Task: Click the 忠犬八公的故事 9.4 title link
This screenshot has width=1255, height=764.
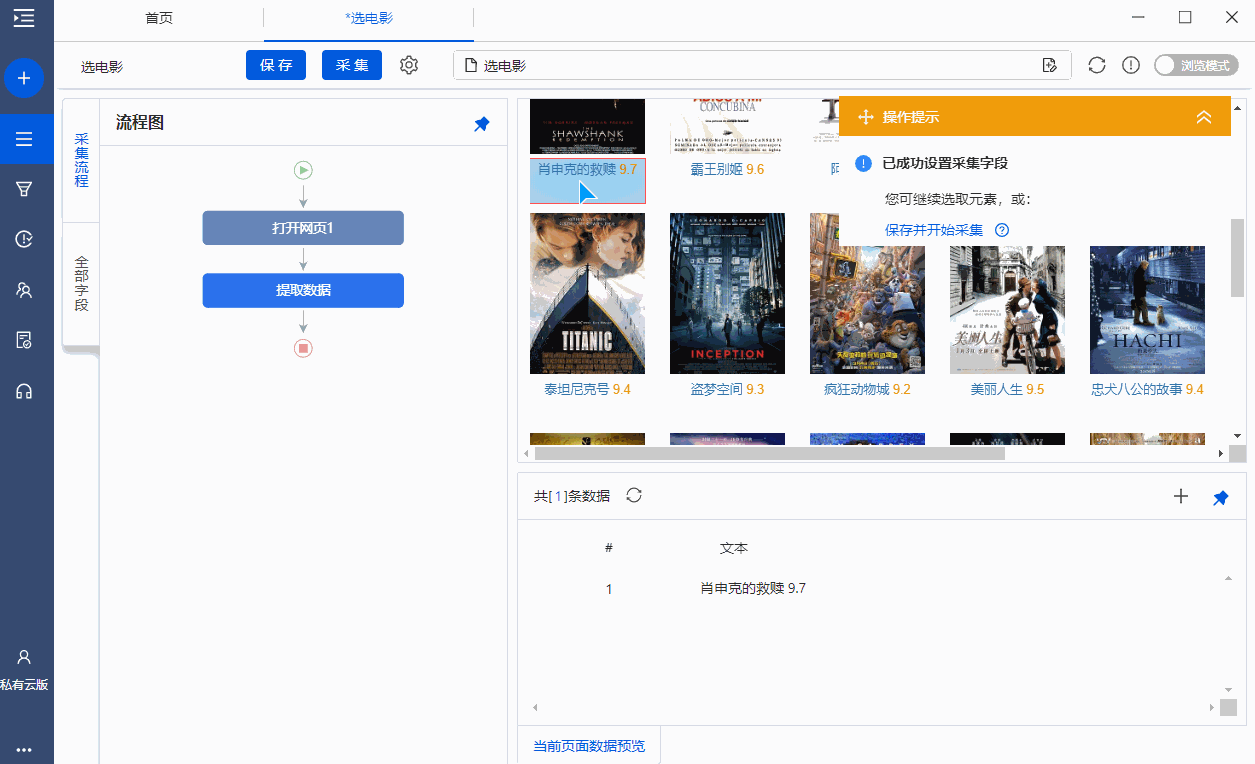Action: coord(1147,389)
